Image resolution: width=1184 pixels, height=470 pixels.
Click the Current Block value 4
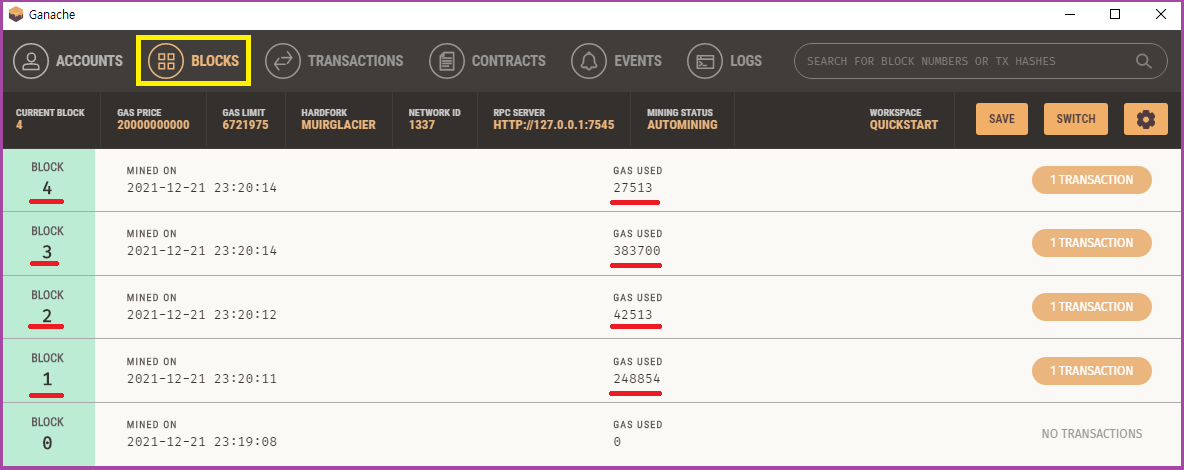tap(19, 125)
